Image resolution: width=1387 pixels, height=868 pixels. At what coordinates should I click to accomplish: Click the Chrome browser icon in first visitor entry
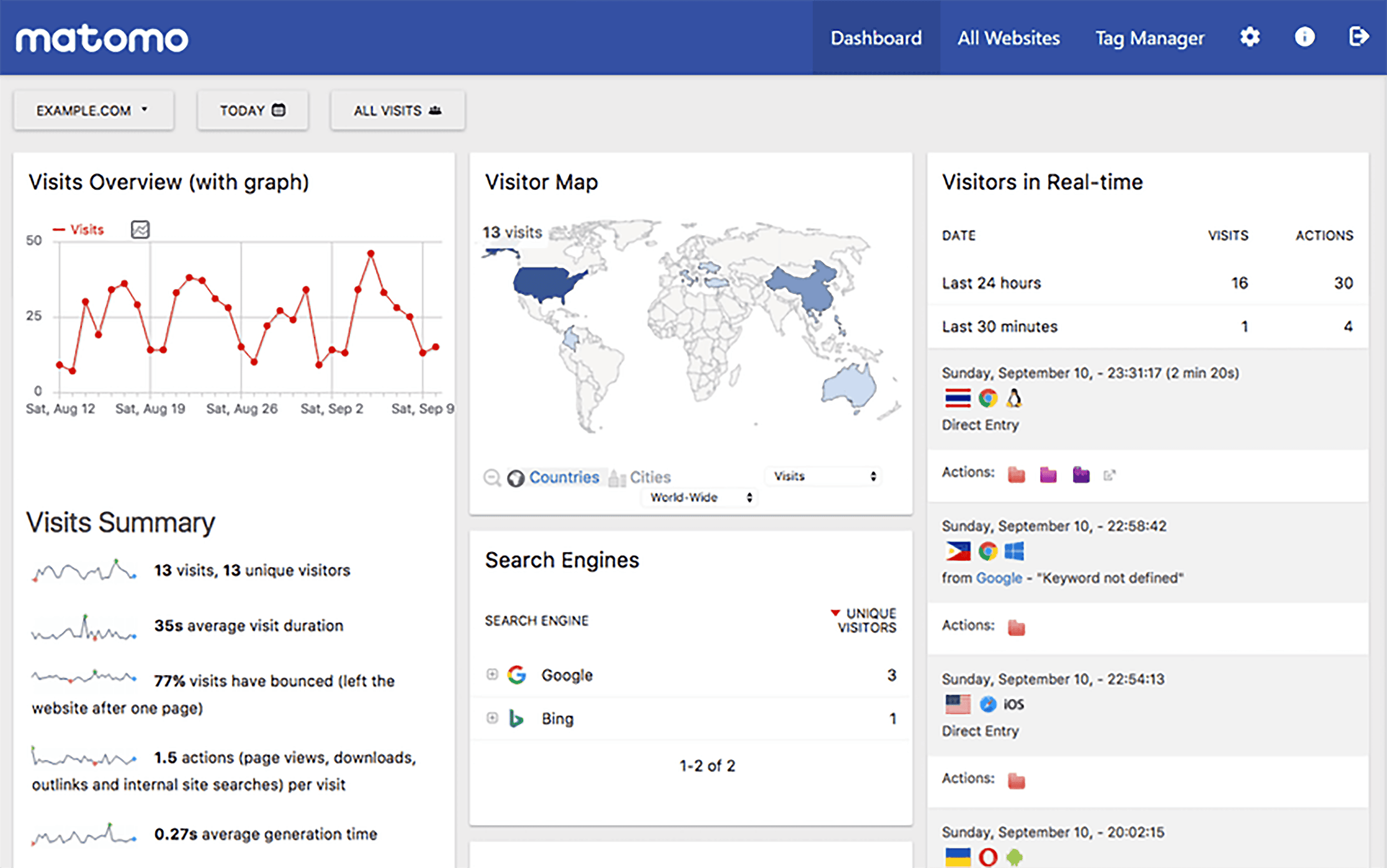(x=989, y=398)
